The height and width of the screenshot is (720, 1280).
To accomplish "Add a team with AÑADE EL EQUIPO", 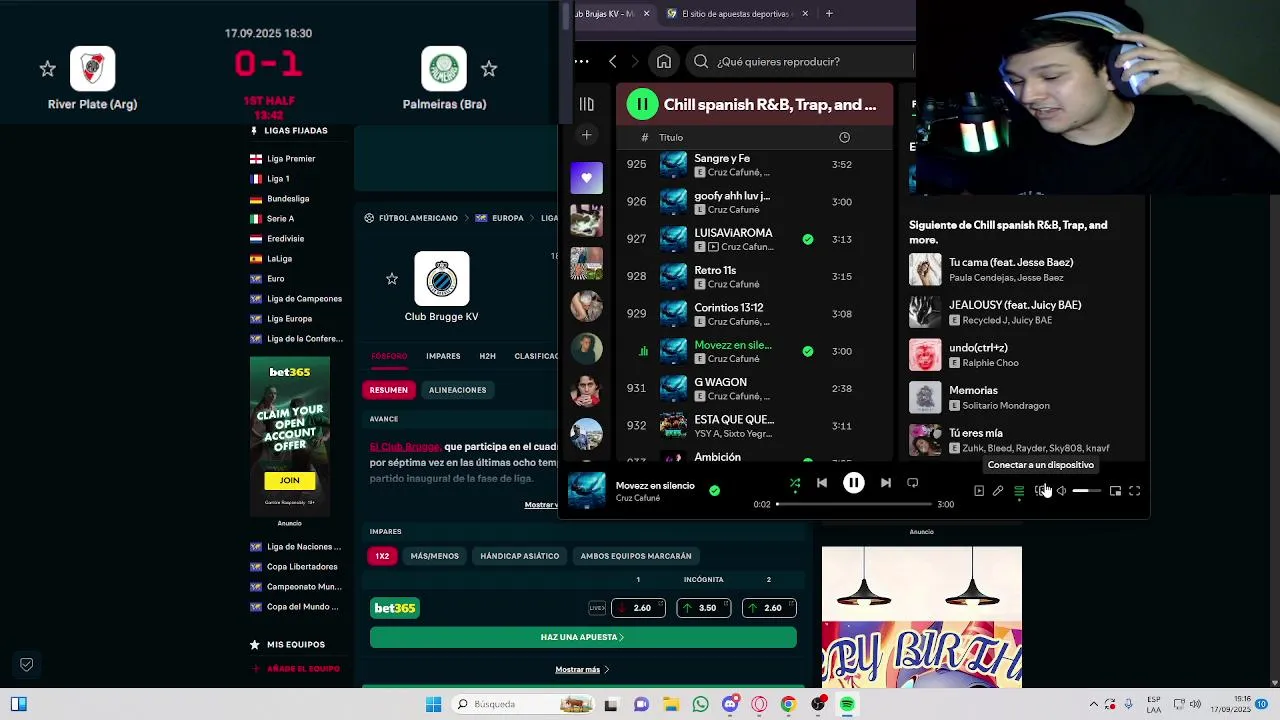I will click(296, 669).
